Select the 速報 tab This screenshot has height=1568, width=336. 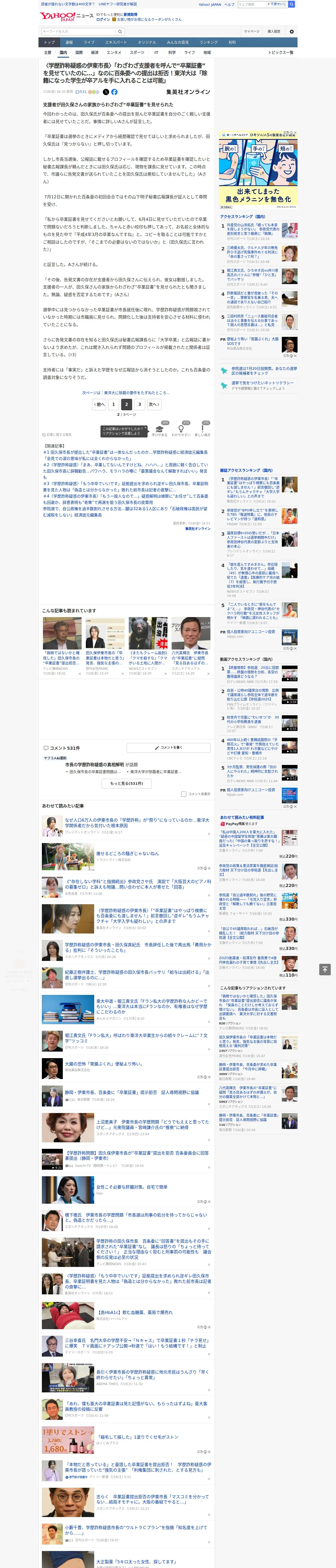[69, 43]
